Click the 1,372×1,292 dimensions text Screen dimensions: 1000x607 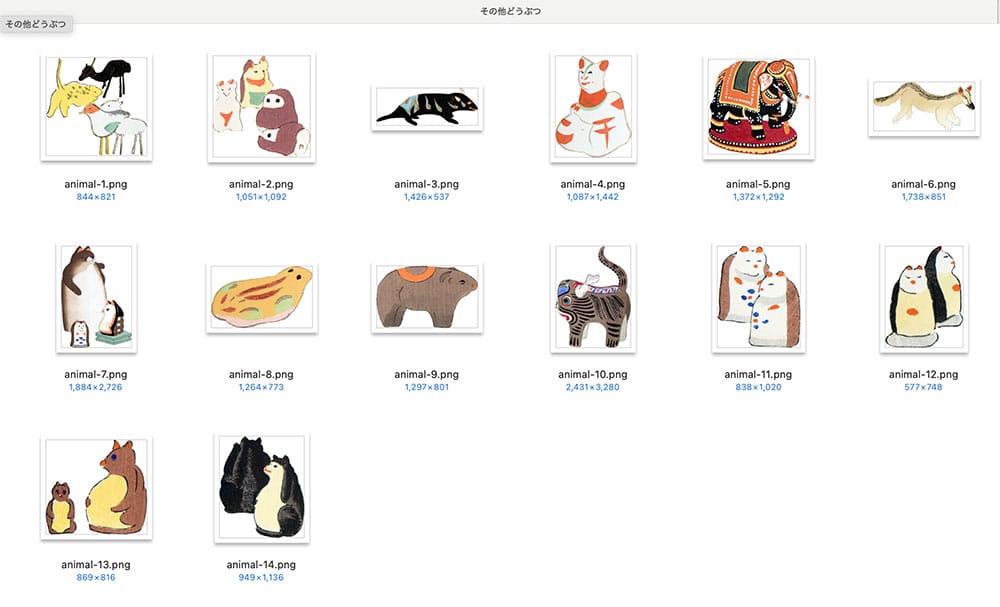758,197
